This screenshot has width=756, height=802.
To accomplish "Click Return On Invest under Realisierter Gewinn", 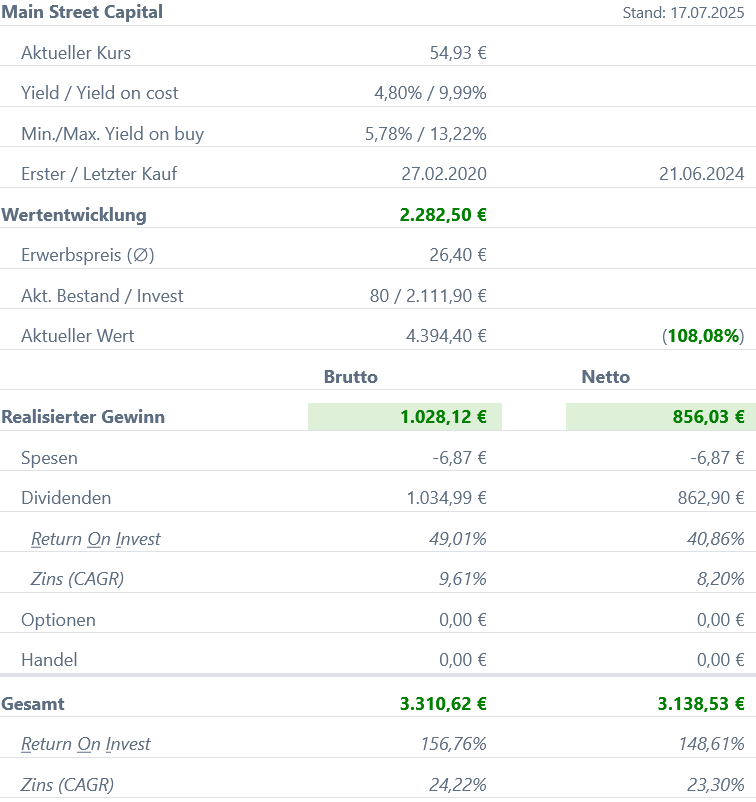I will [95, 539].
